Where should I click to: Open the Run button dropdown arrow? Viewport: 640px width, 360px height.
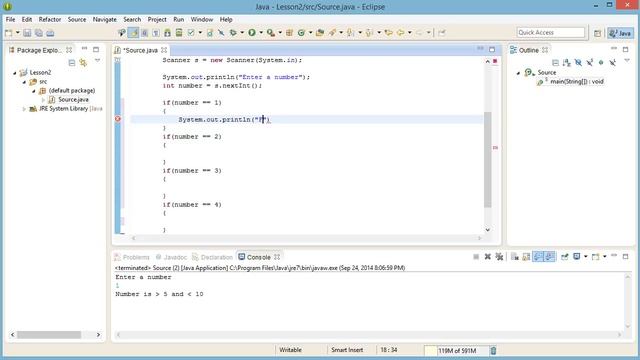[260, 33]
